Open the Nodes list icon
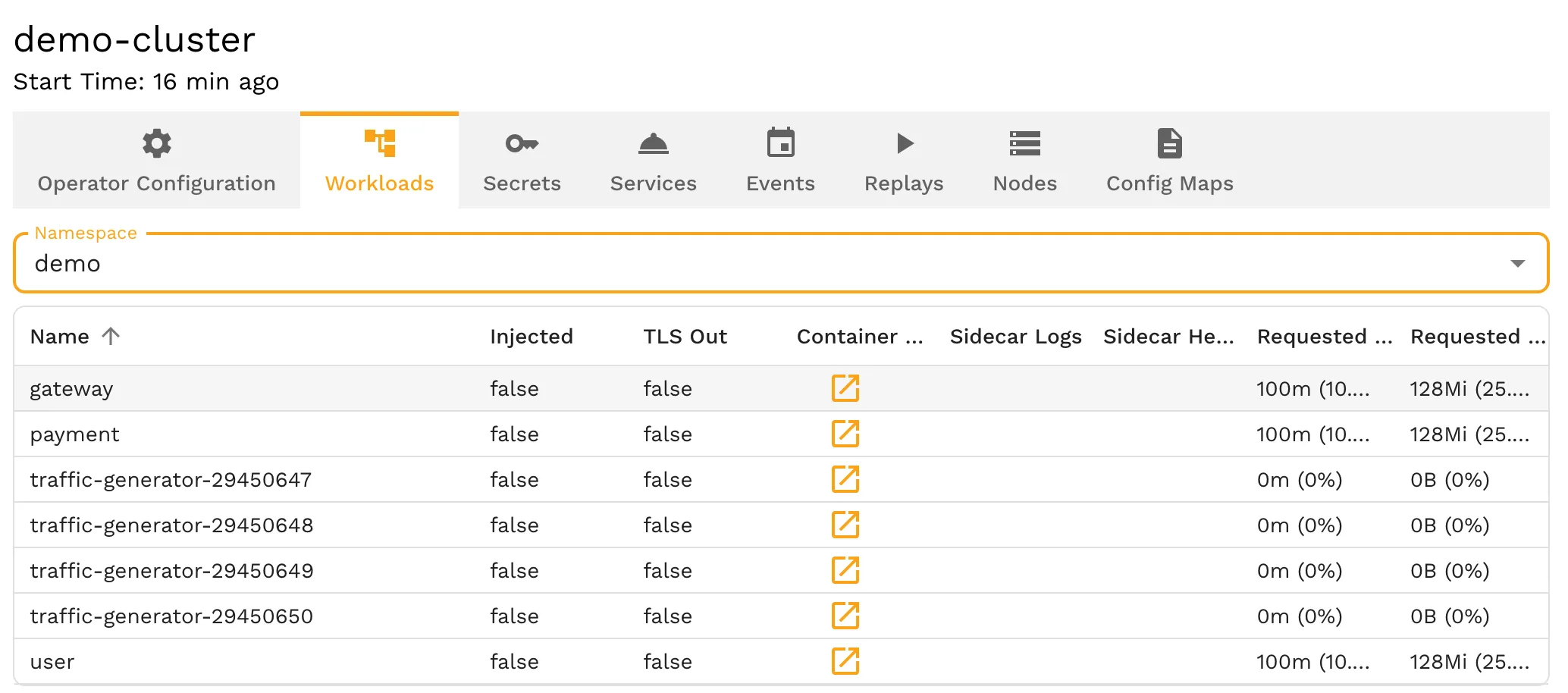 (1025, 143)
